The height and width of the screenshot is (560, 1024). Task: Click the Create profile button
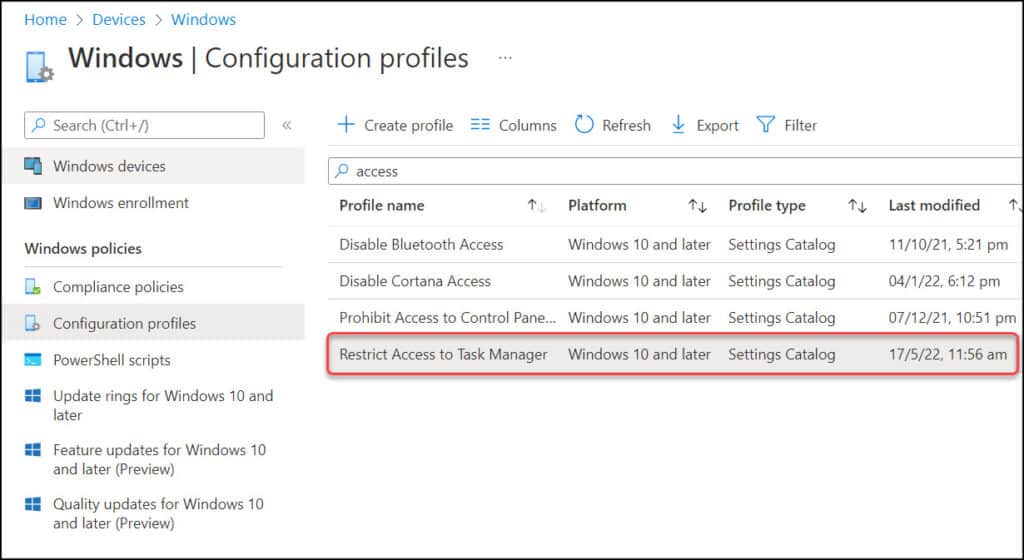click(395, 125)
